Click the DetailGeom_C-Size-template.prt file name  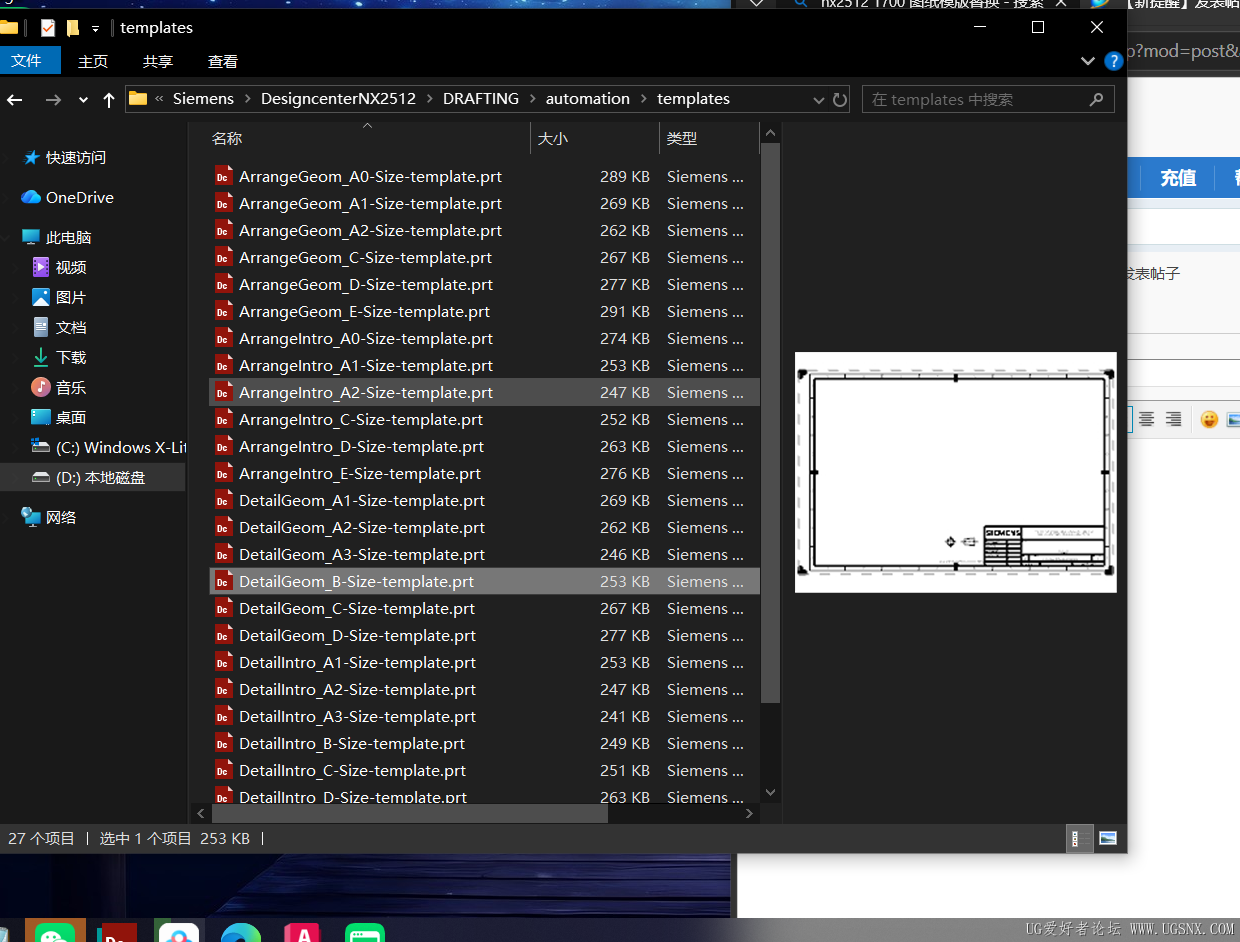[357, 608]
